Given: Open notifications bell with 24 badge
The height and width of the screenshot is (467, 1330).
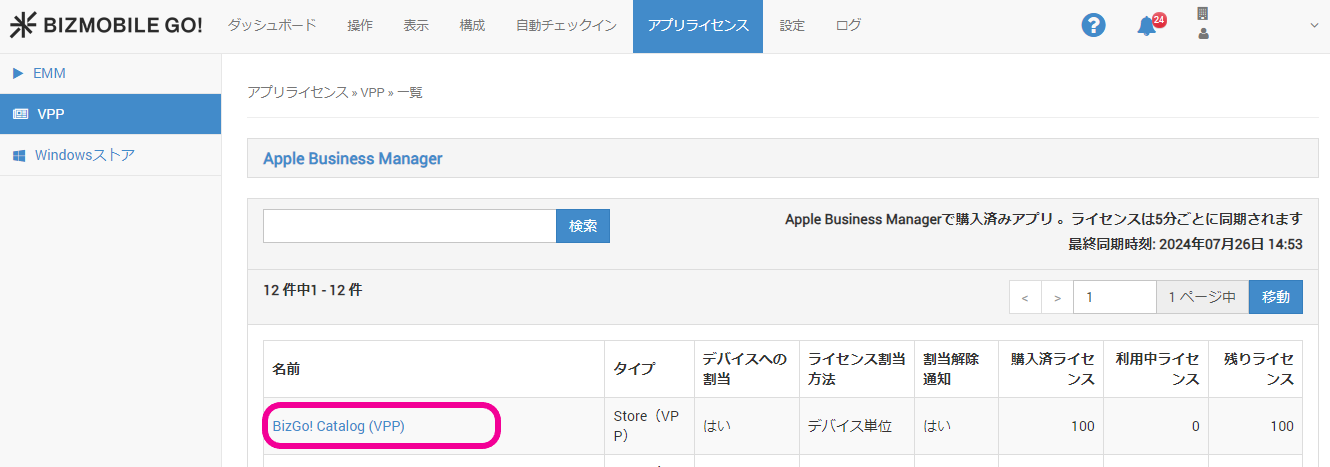Looking at the screenshot, I should pyautogui.click(x=1148, y=27).
